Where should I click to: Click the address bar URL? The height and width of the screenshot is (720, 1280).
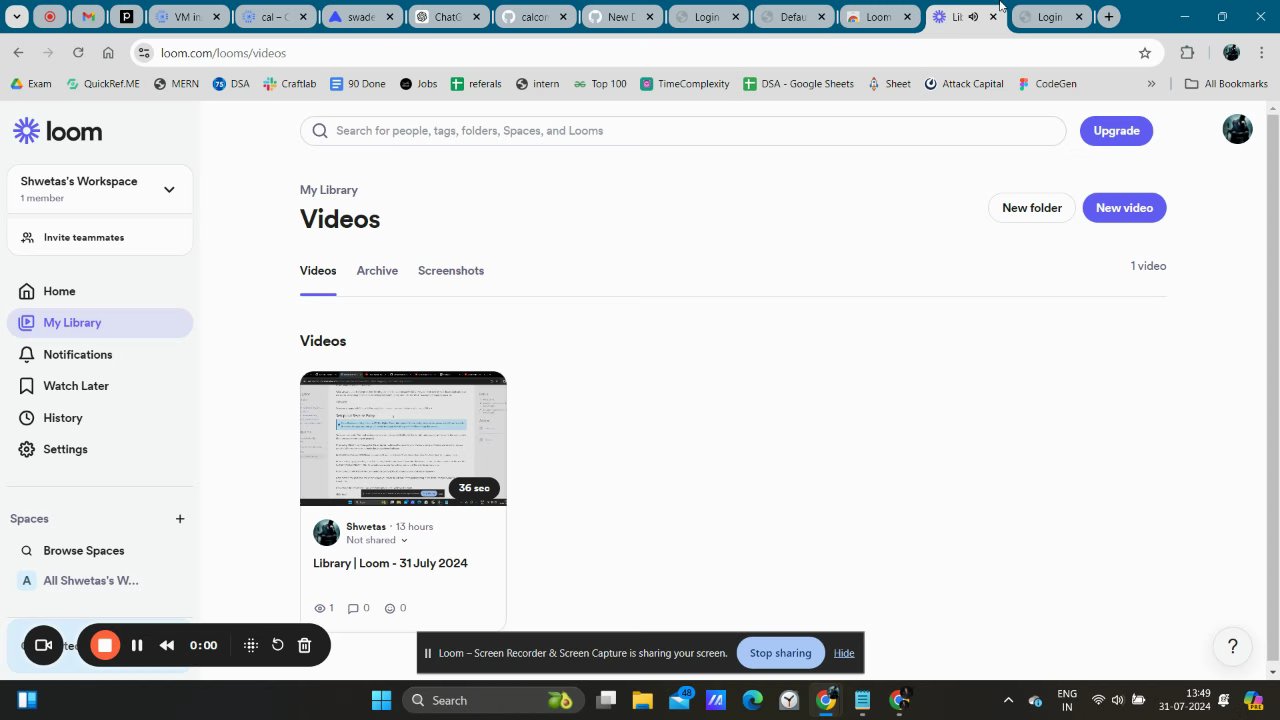click(223, 53)
